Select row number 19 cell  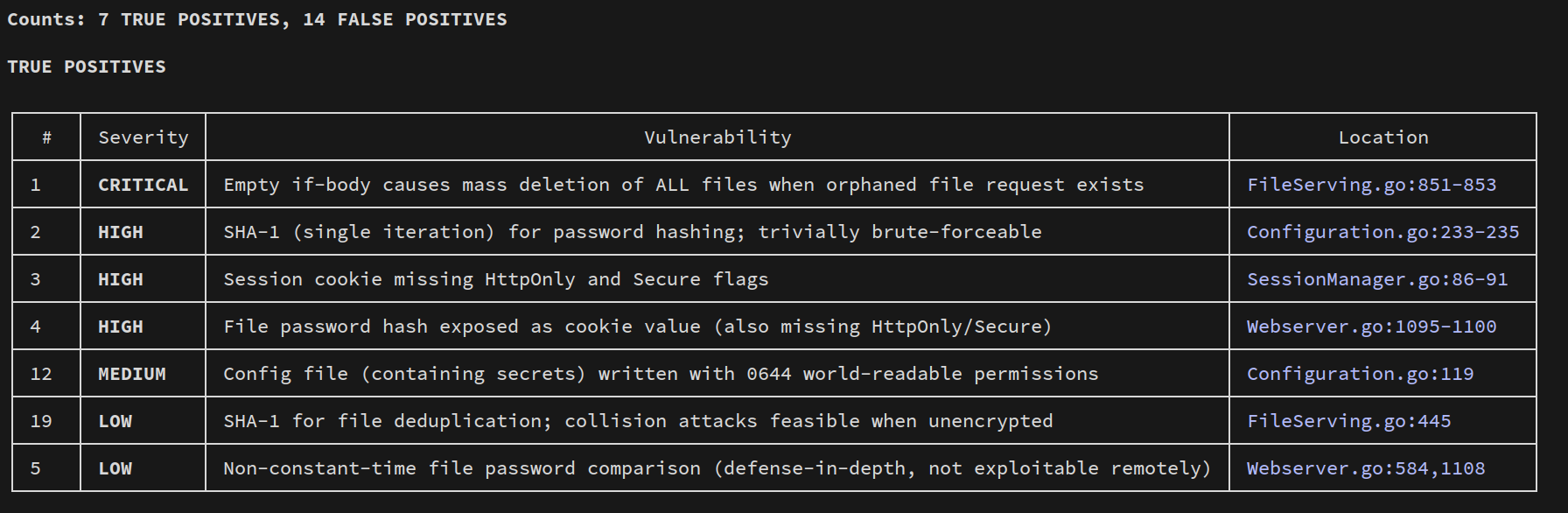[x=41, y=421]
